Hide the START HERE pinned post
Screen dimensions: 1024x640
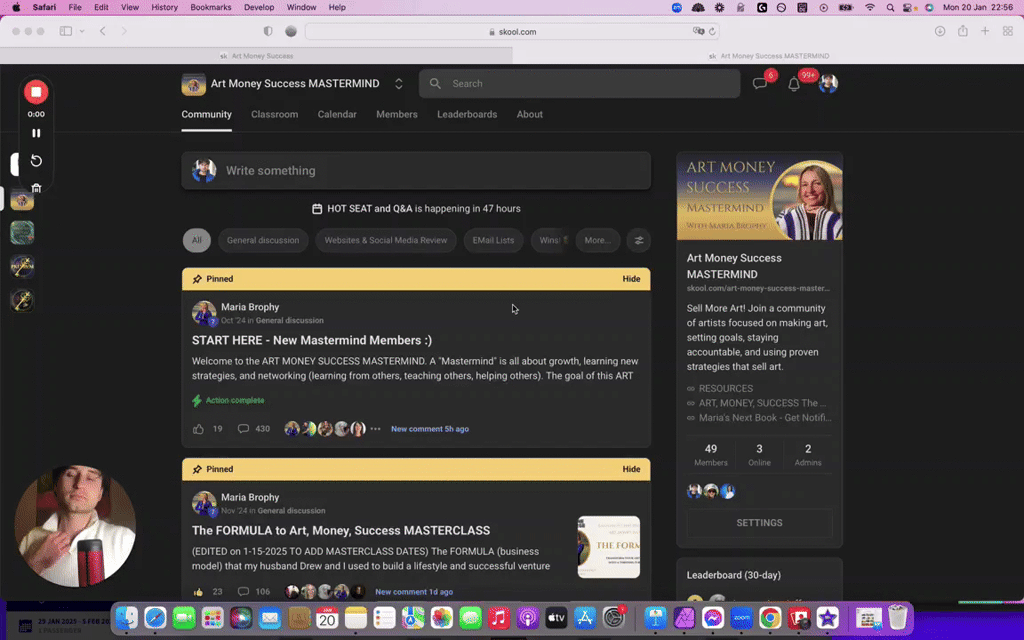coord(631,279)
